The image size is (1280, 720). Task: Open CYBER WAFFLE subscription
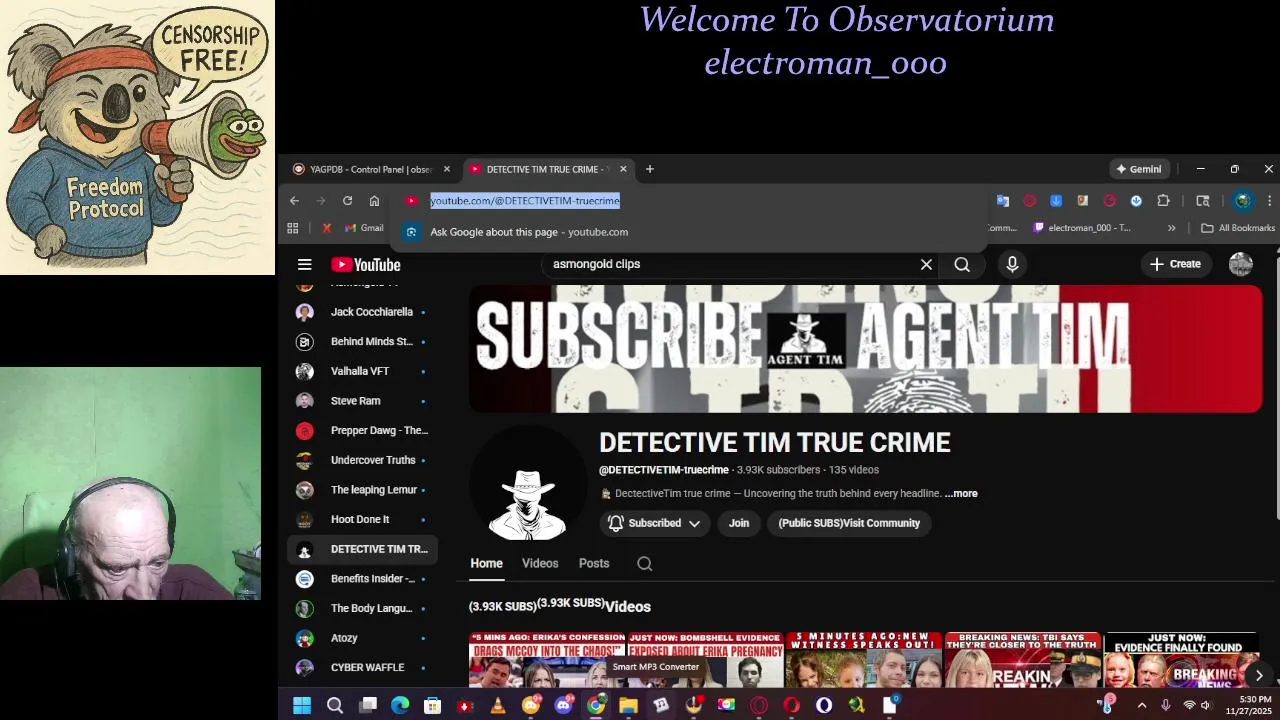(x=362, y=668)
